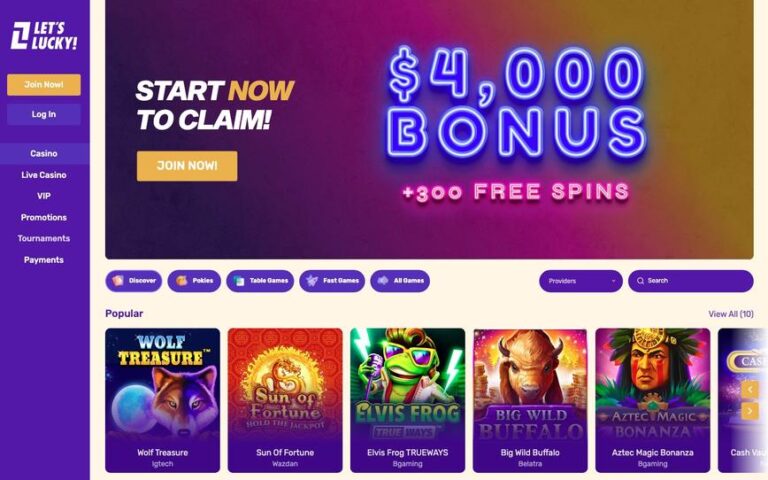Open the Pokies category icon
The width and height of the screenshot is (768, 480).
(x=182, y=281)
